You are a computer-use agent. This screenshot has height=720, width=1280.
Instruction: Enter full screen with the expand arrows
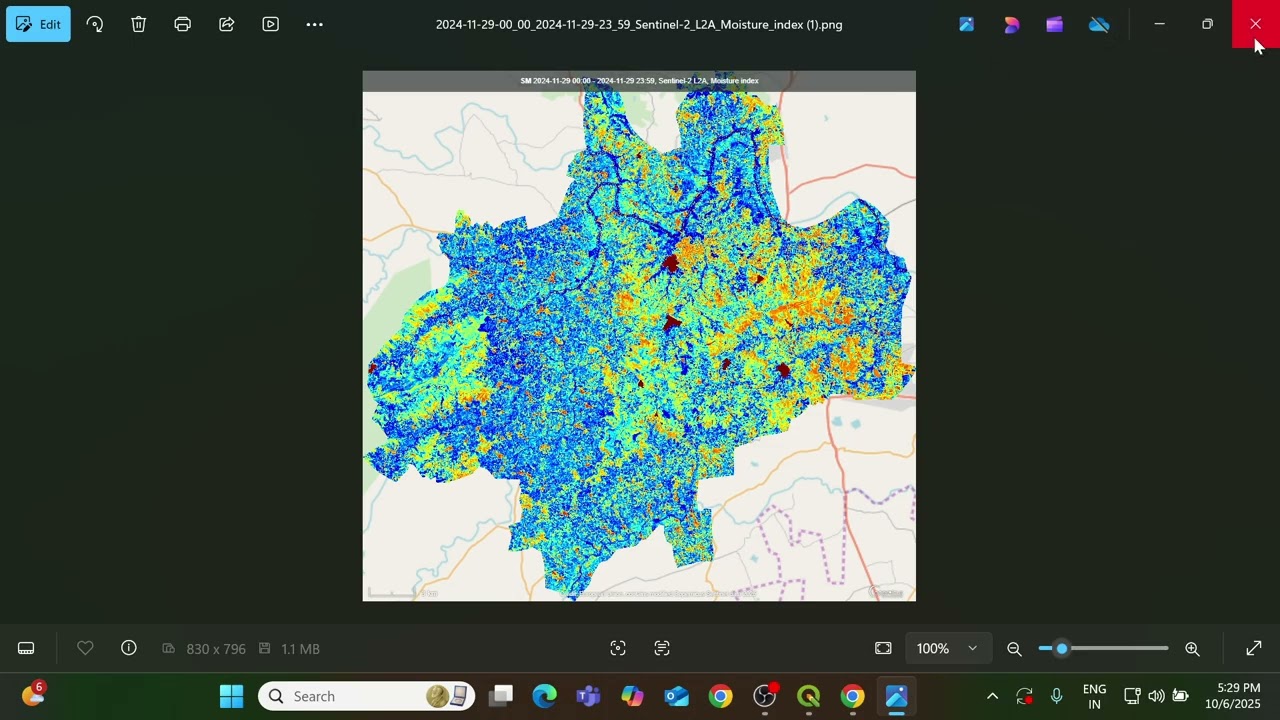pos(1254,648)
